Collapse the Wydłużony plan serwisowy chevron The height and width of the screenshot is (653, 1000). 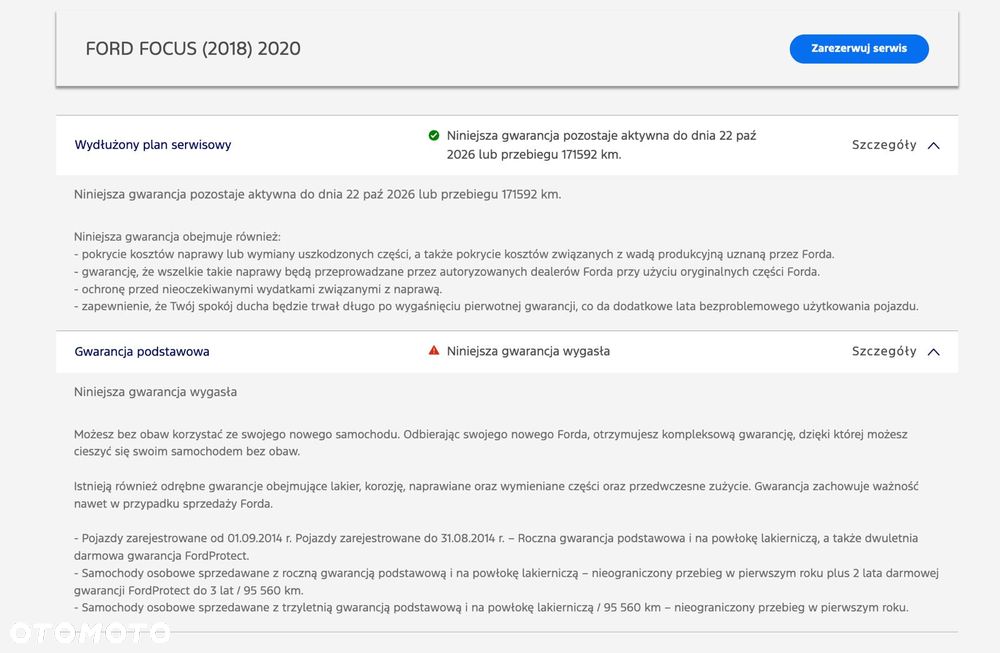click(934, 145)
